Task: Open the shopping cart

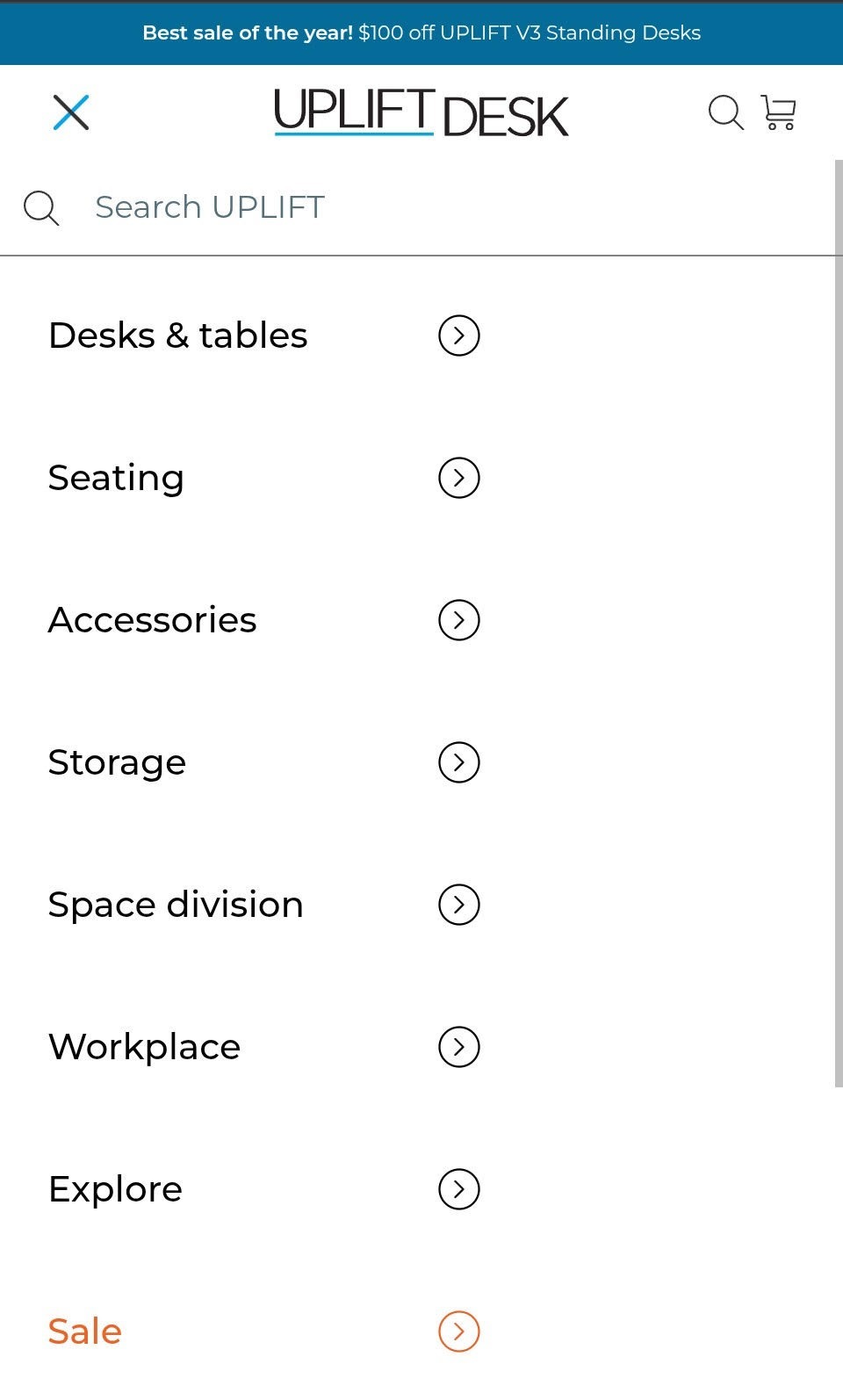Action: (x=778, y=112)
